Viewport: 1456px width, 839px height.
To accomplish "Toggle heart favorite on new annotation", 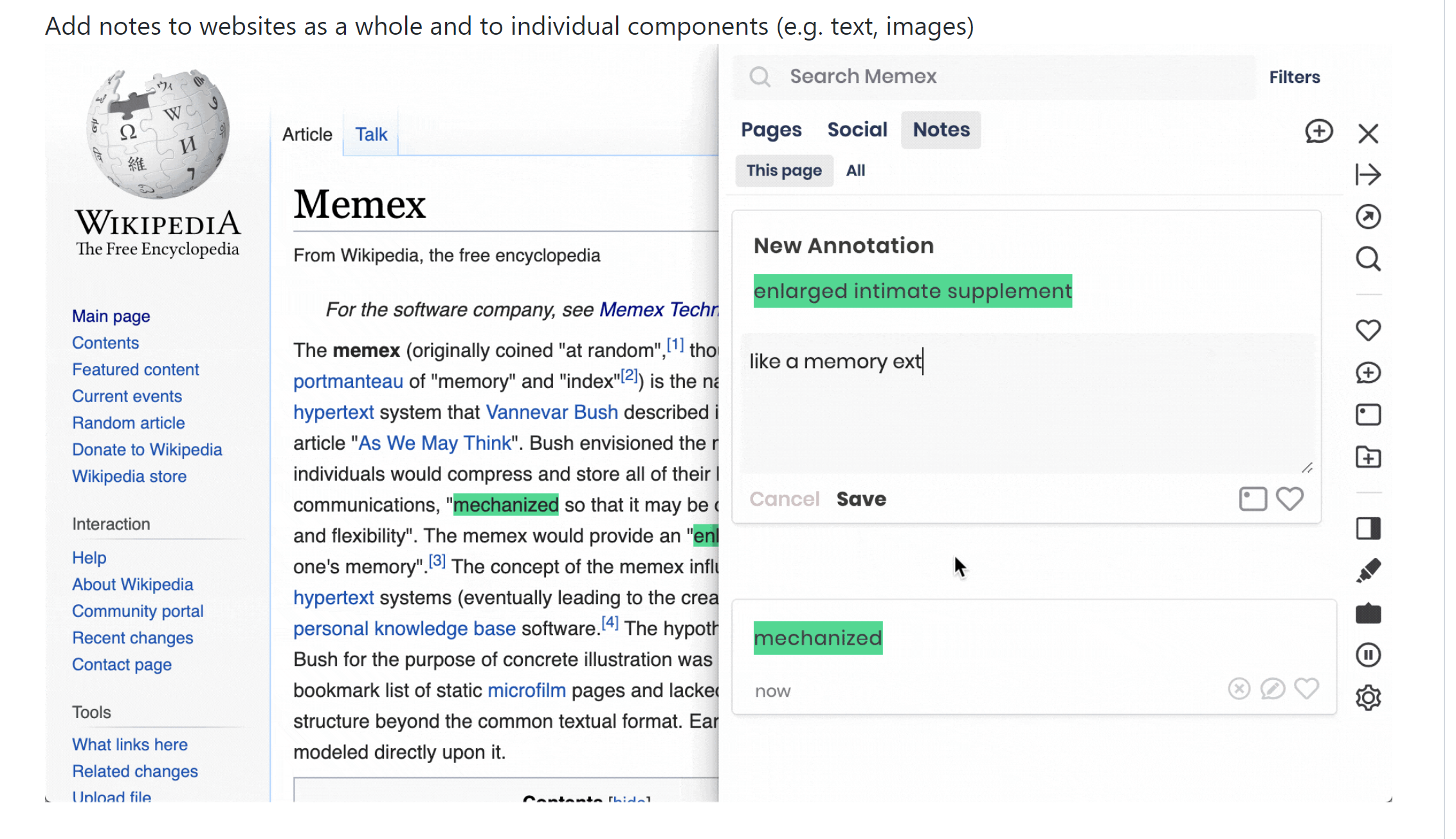I will click(x=1289, y=499).
